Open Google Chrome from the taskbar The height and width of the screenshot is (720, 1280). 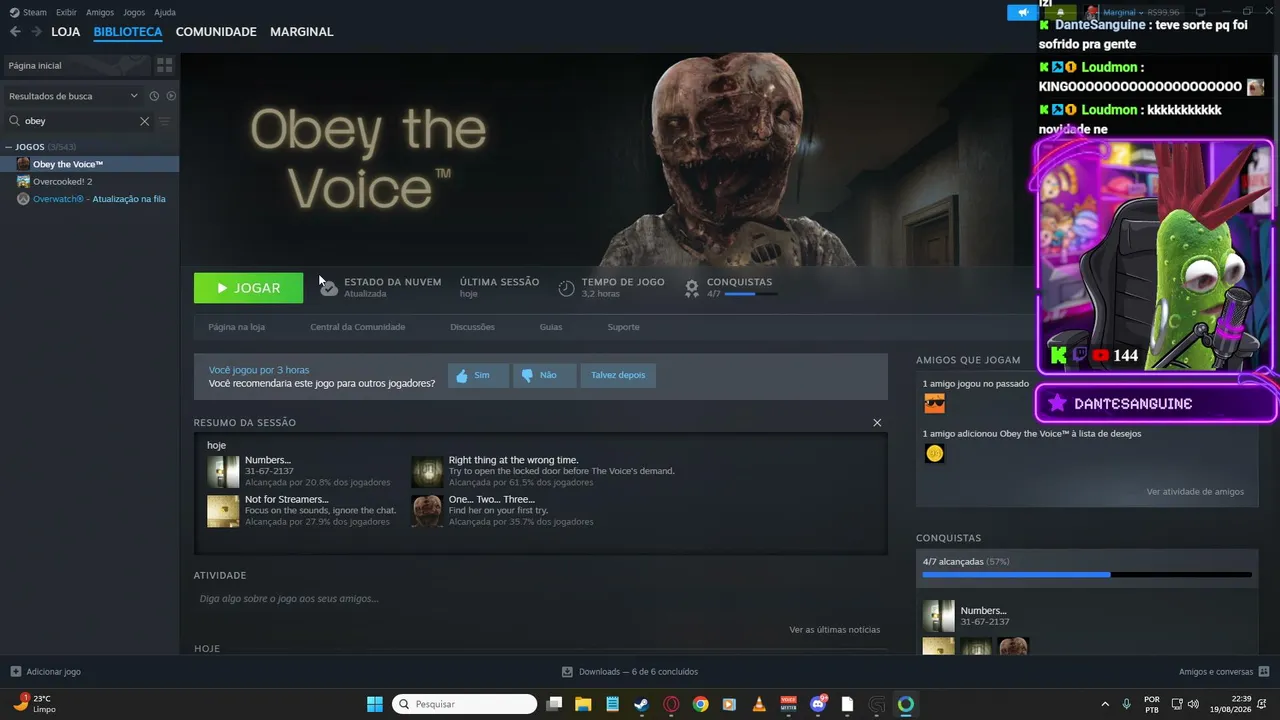(x=700, y=704)
